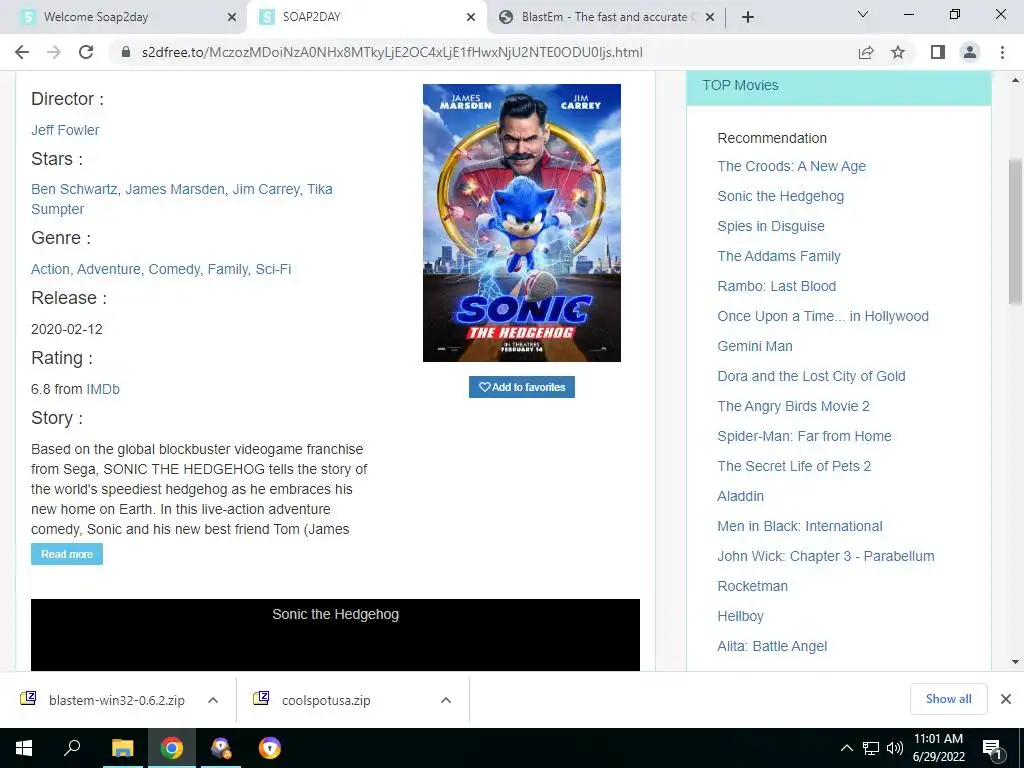The height and width of the screenshot is (768, 1024).
Task: Open James Marsden star link
Action: (x=175, y=189)
